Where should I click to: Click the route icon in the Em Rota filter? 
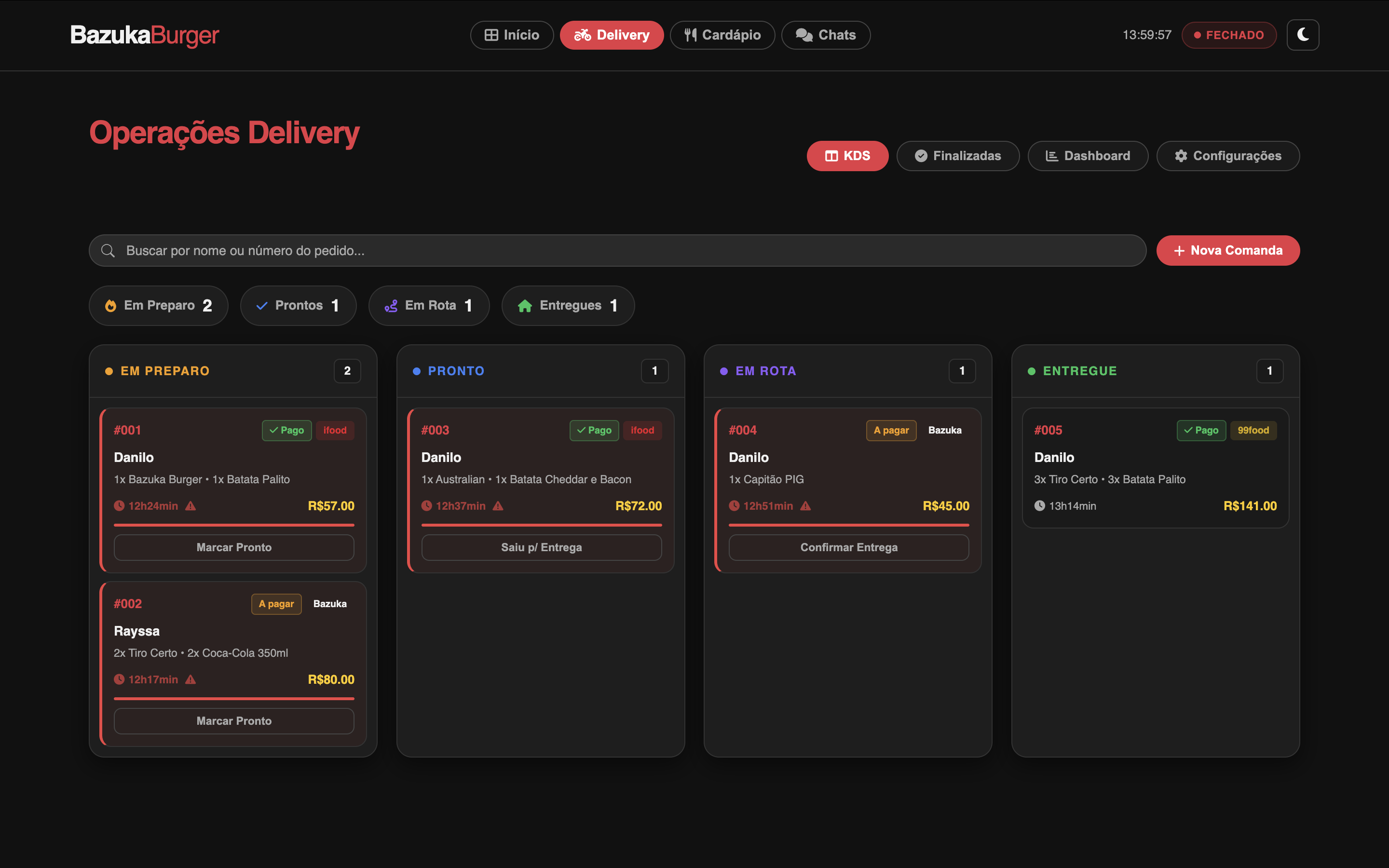pos(391,306)
